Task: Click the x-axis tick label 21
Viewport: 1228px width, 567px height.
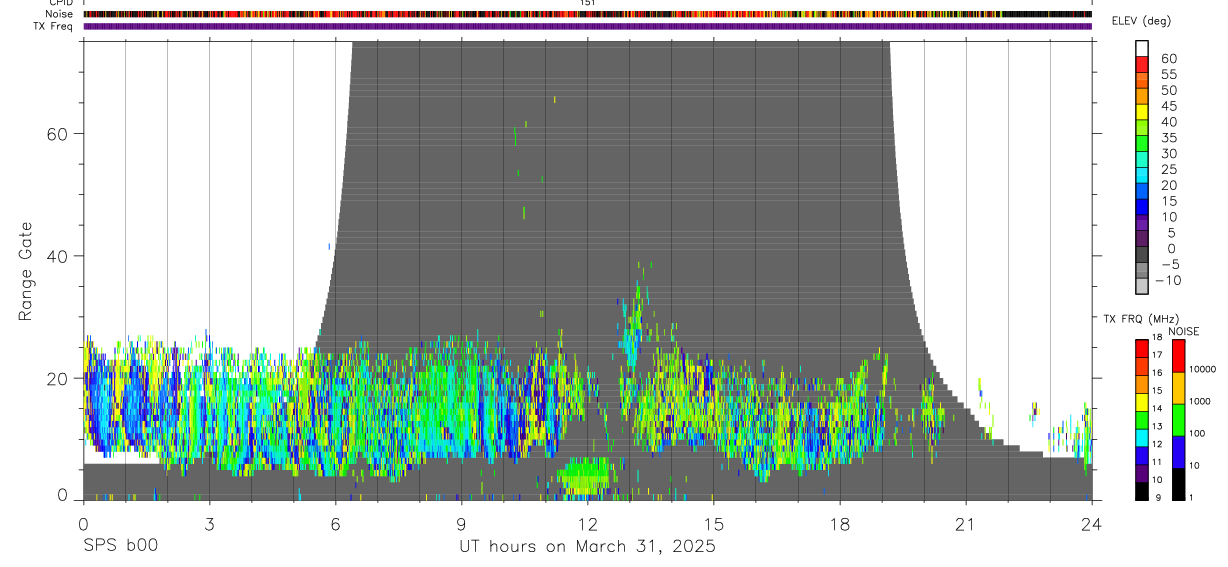Action: pos(966,525)
